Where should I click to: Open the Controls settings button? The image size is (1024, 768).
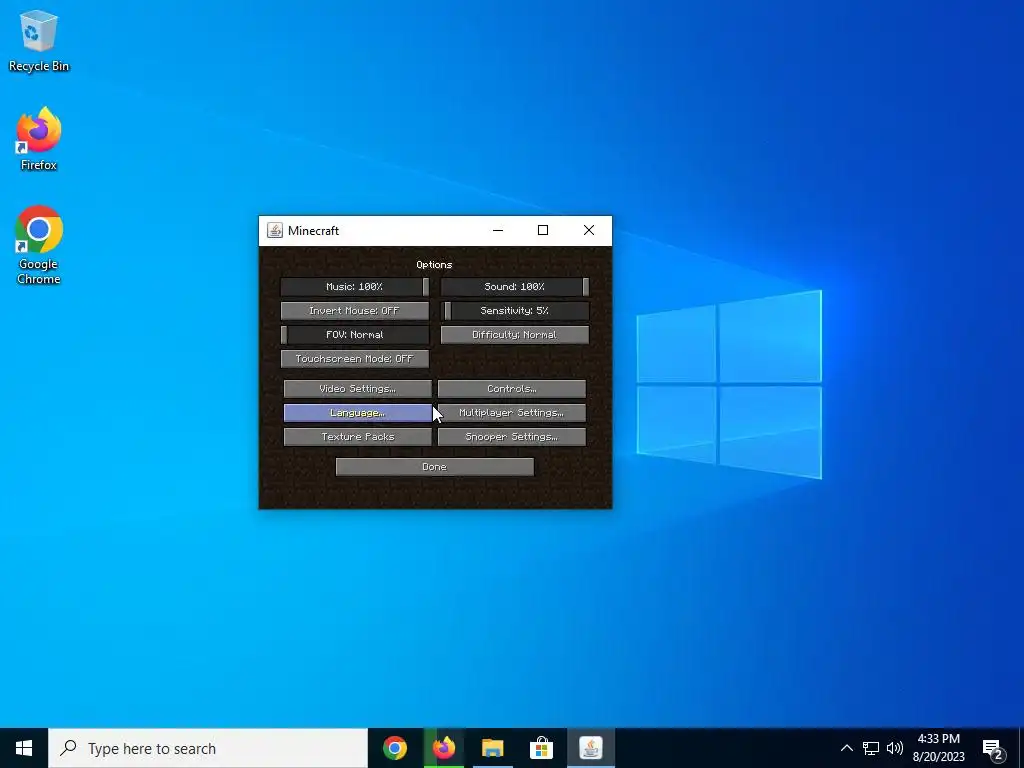coord(511,389)
